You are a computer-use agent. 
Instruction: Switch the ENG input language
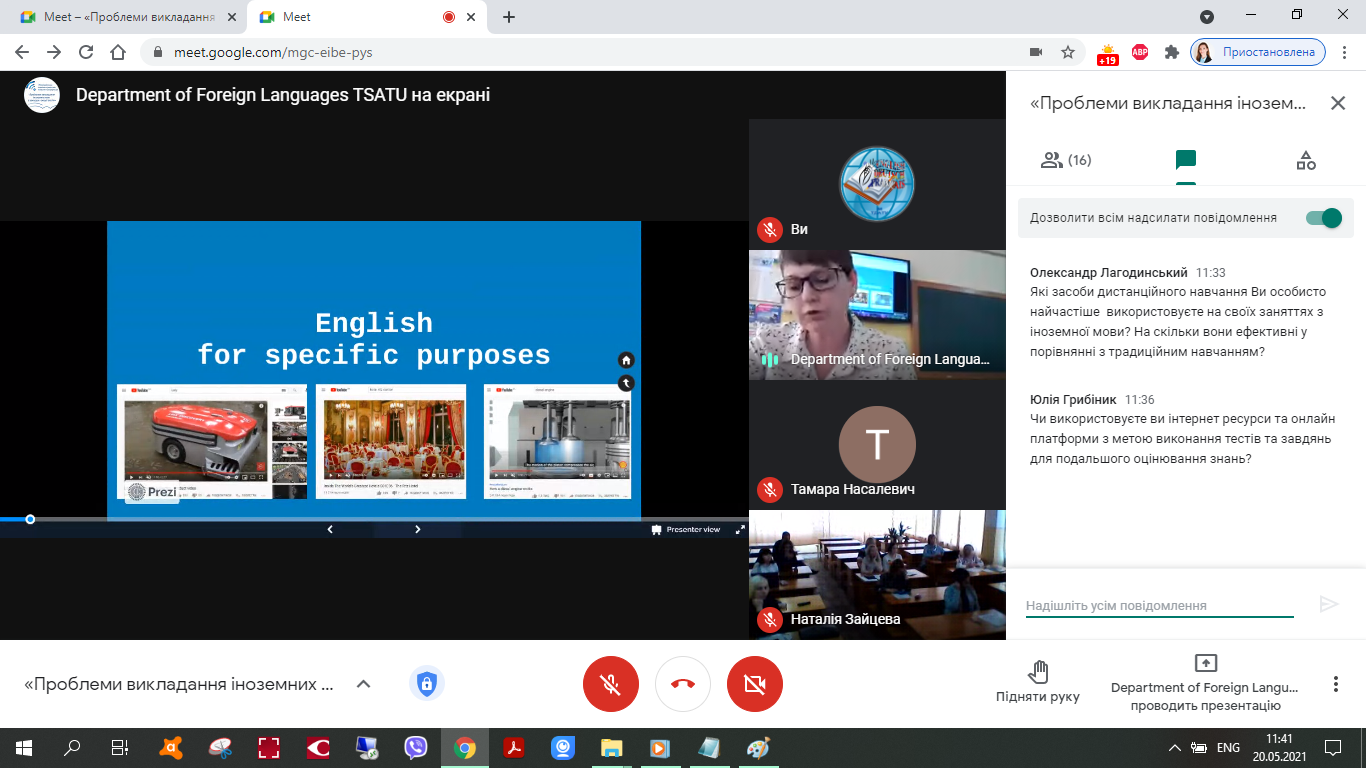click(1229, 747)
